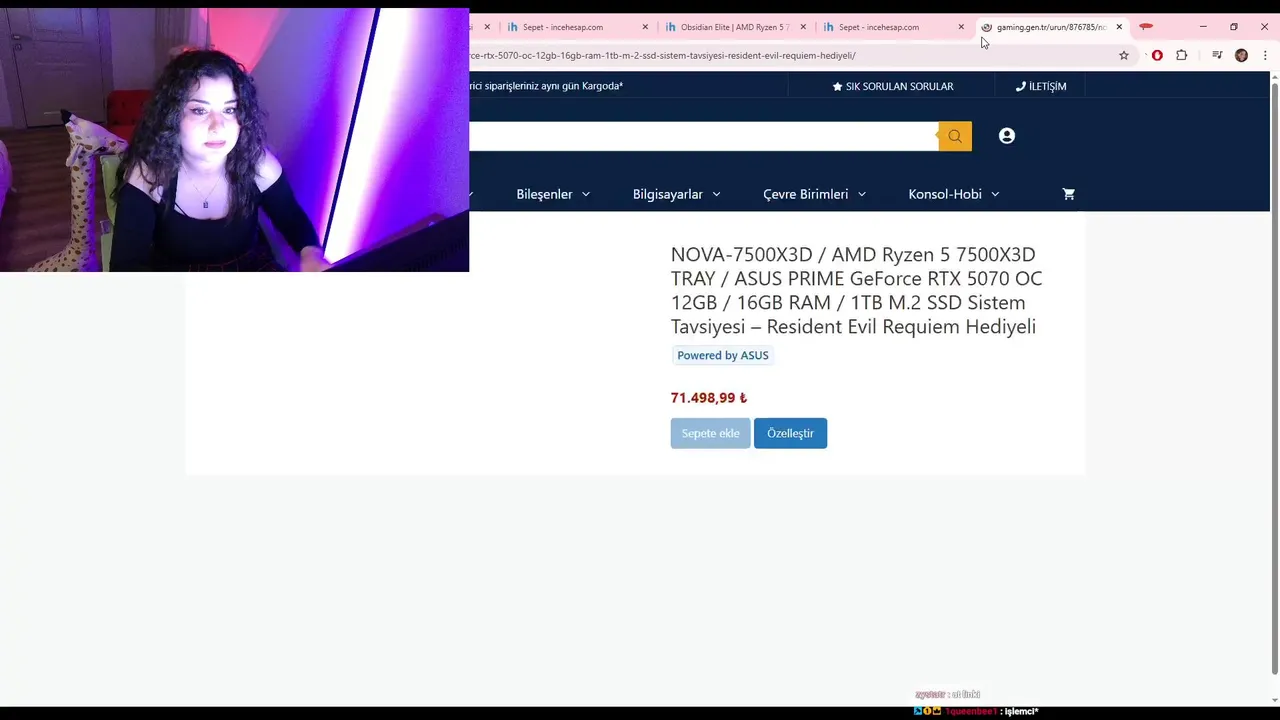The width and height of the screenshot is (1280, 720).
Task: Click the Özelleştir button
Action: pyautogui.click(x=790, y=433)
